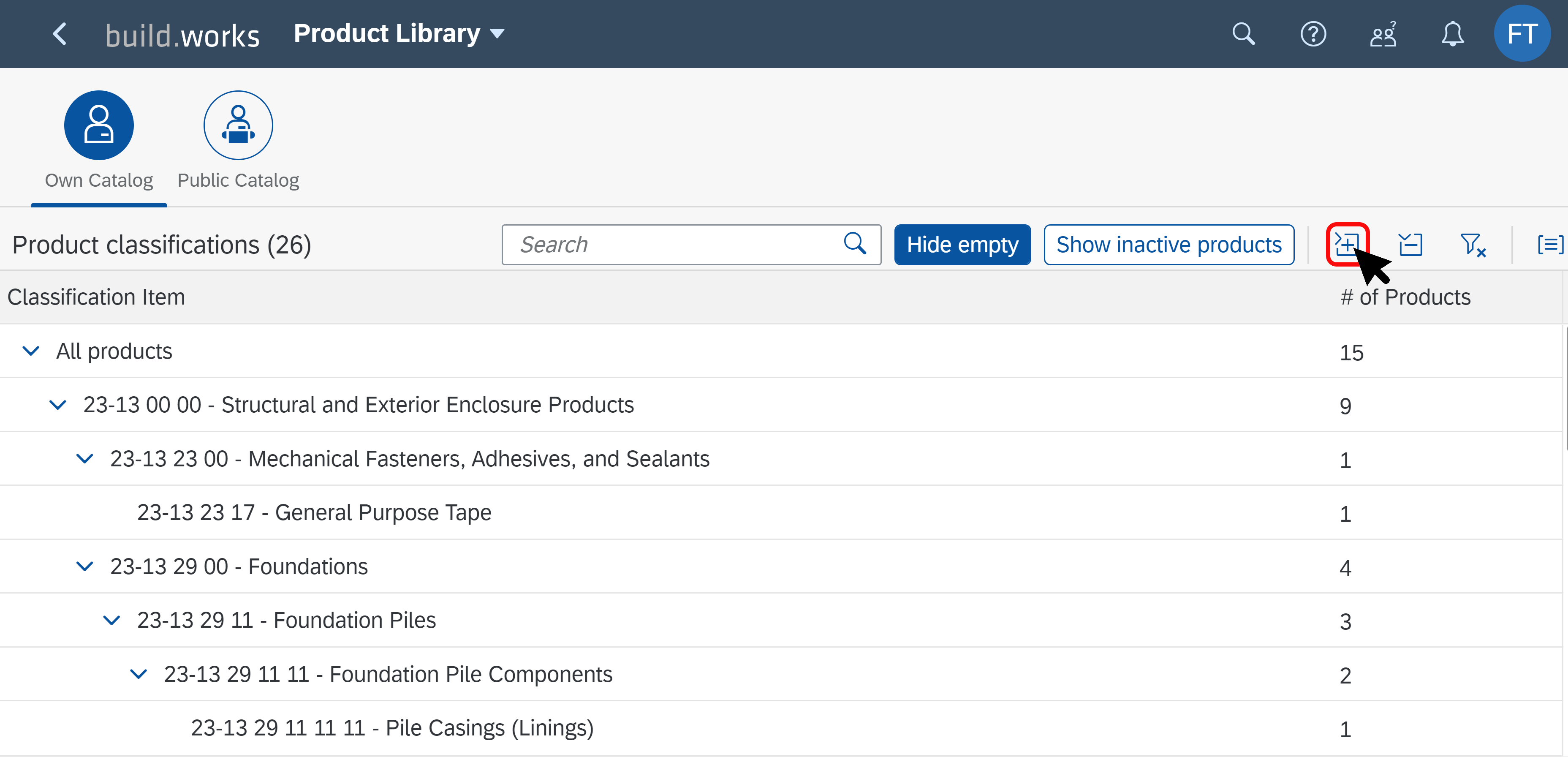Click the # of Products column header
Viewport: 1568px width, 757px height.
click(1405, 297)
